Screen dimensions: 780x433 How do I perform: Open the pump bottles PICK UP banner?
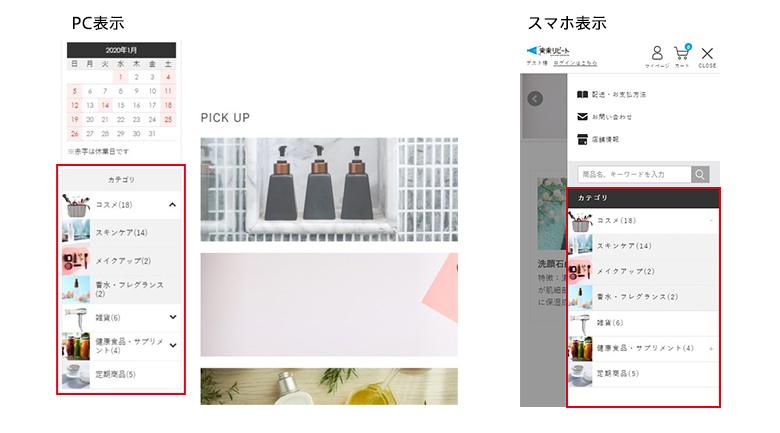(329, 190)
